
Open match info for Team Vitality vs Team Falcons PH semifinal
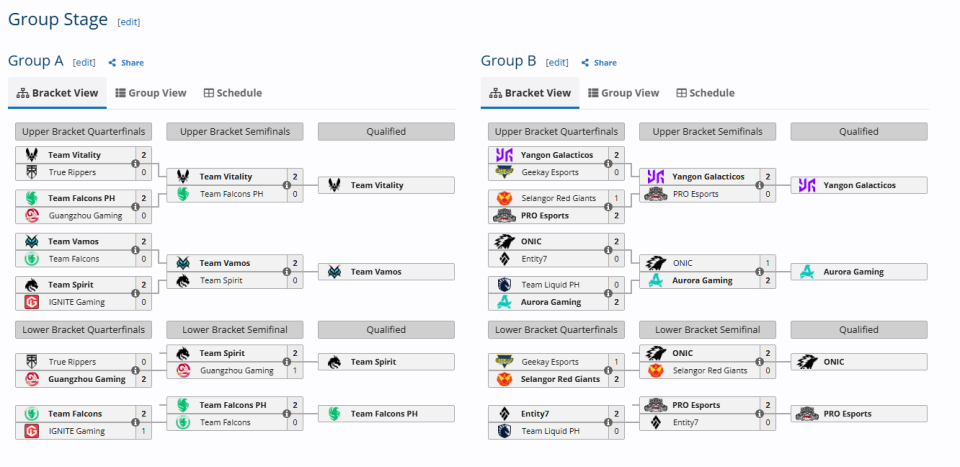pyautogui.click(x=287, y=185)
